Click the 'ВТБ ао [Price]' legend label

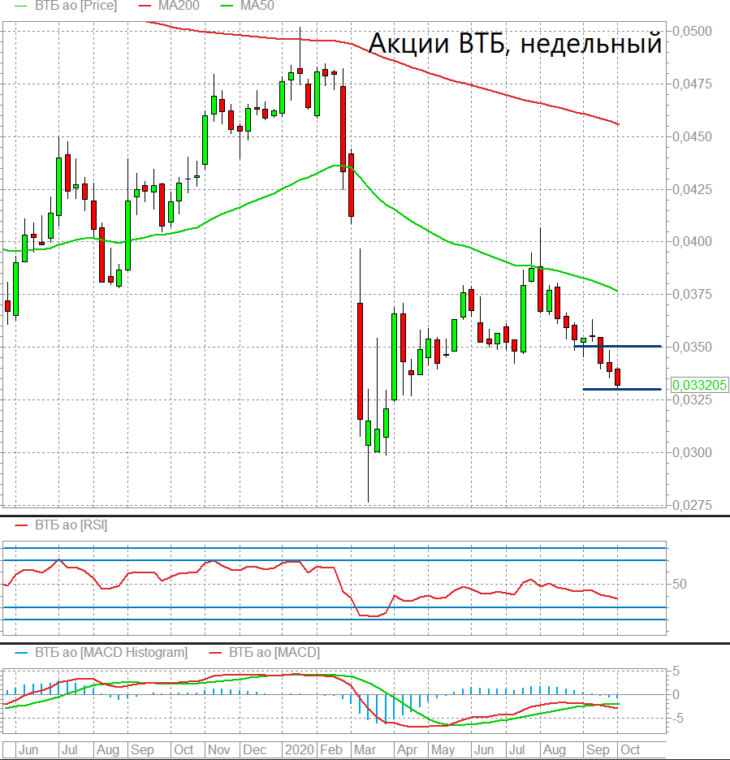(76, 6)
